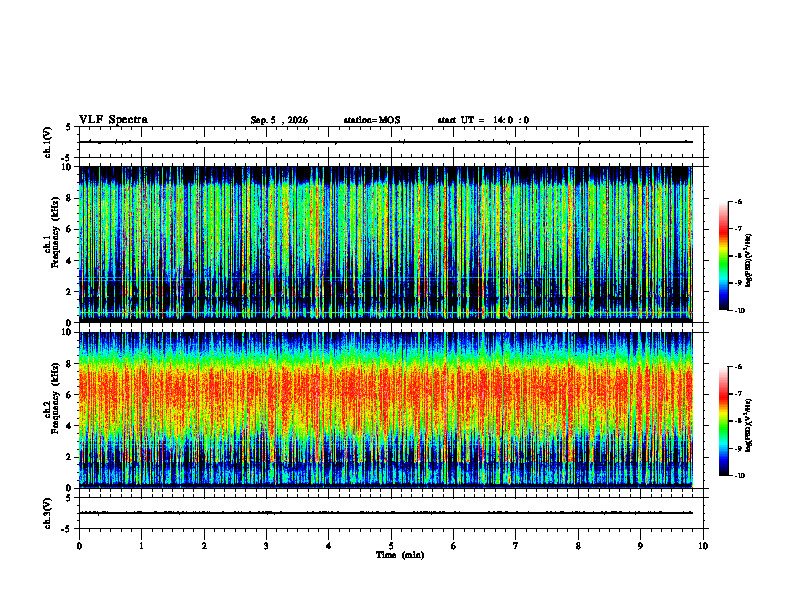Image resolution: width=792 pixels, height=612 pixels.
Task: Select the ch.3(V) waveform axis label
Action: tap(48, 513)
